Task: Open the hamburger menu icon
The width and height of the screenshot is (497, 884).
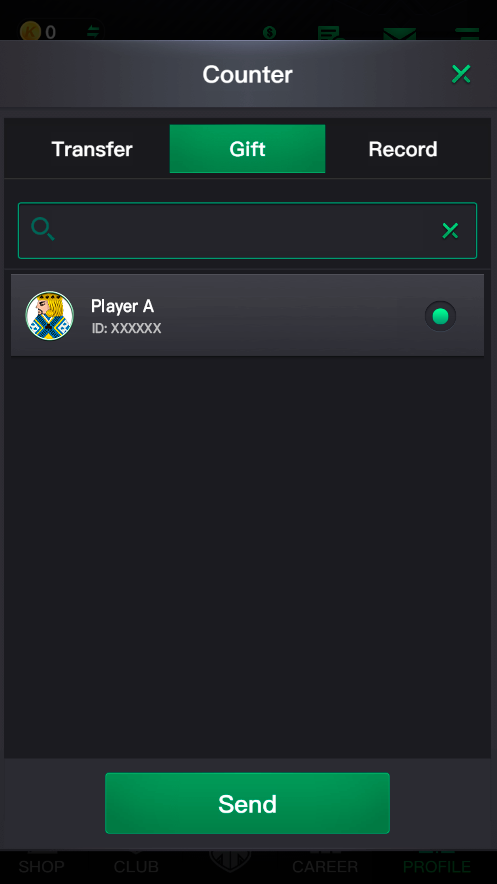Action: (467, 34)
